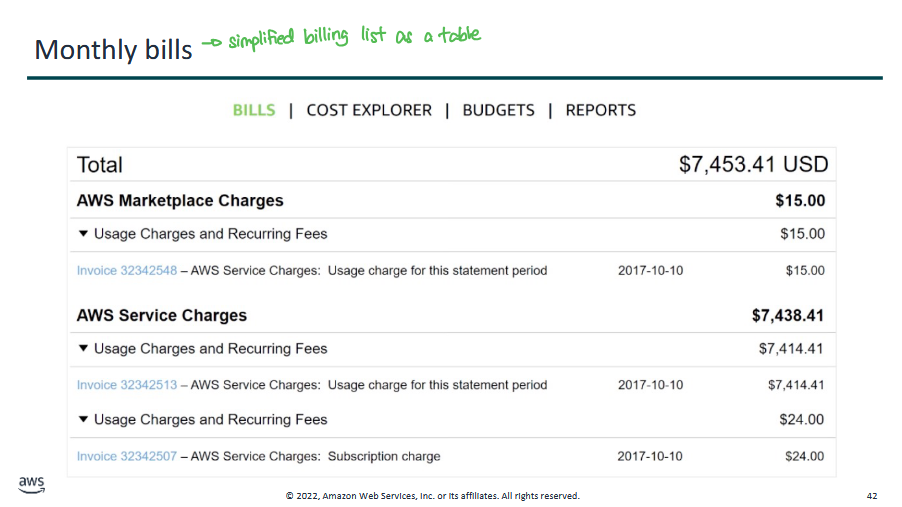Open Invoice 32342548 link
This screenshot has height=507, width=902.
click(127, 270)
